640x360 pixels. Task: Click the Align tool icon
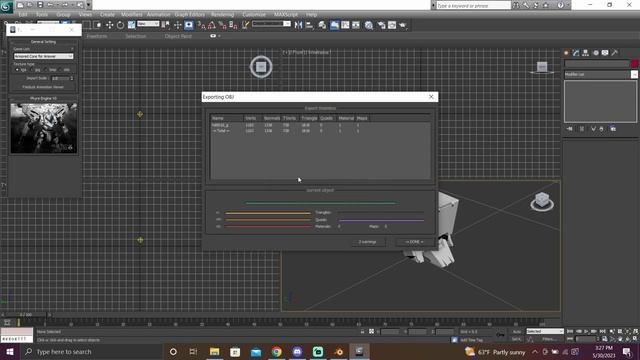pyautogui.click(x=309, y=25)
